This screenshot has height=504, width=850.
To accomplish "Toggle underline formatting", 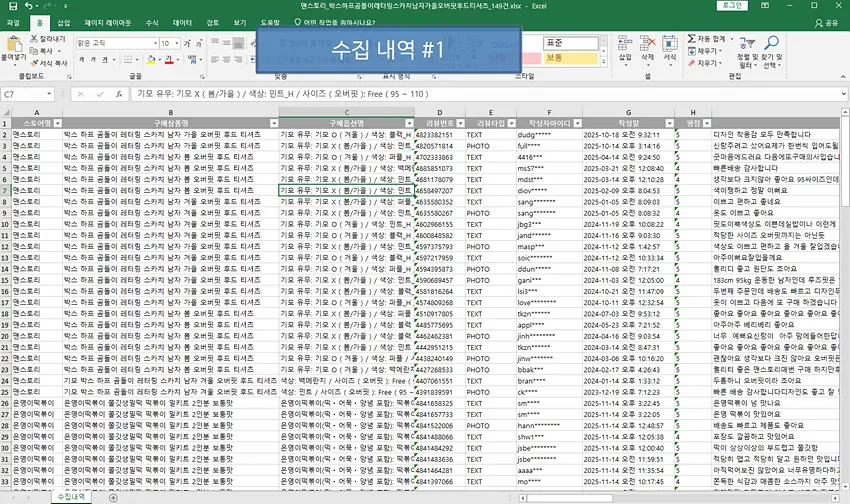I will pyautogui.click(x=105, y=59).
